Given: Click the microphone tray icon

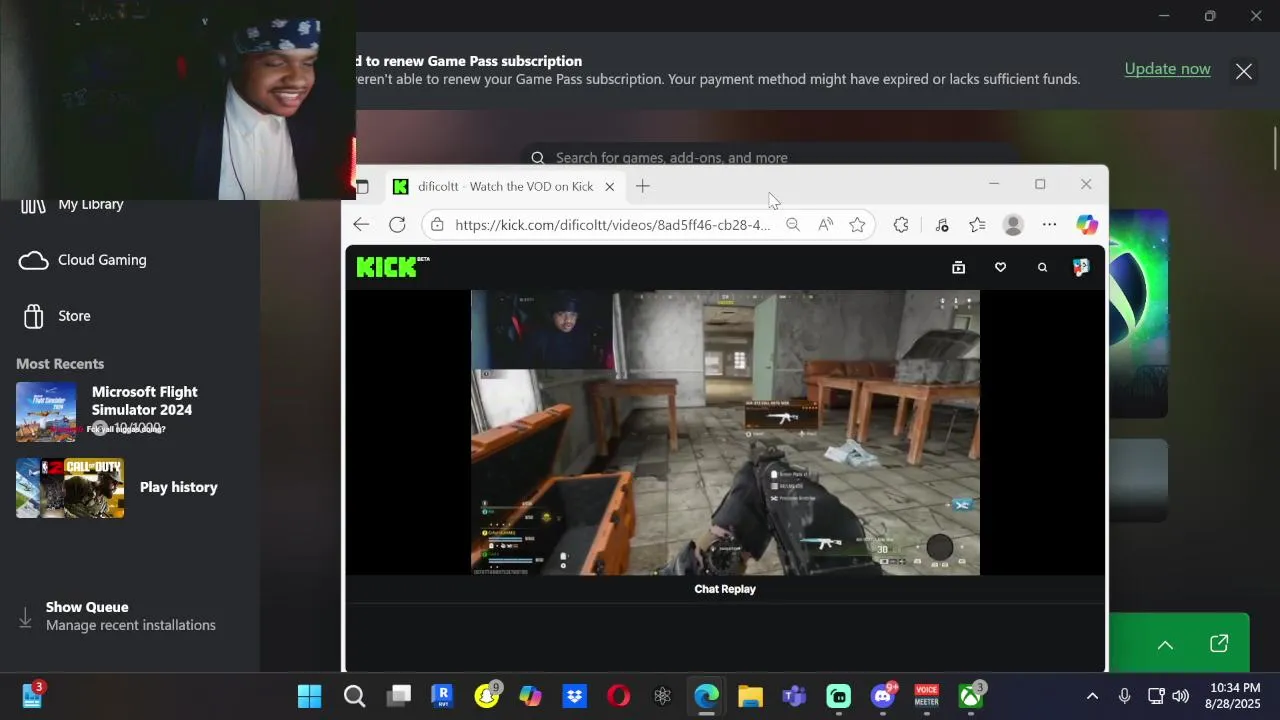Looking at the screenshot, I should [x=1124, y=696].
